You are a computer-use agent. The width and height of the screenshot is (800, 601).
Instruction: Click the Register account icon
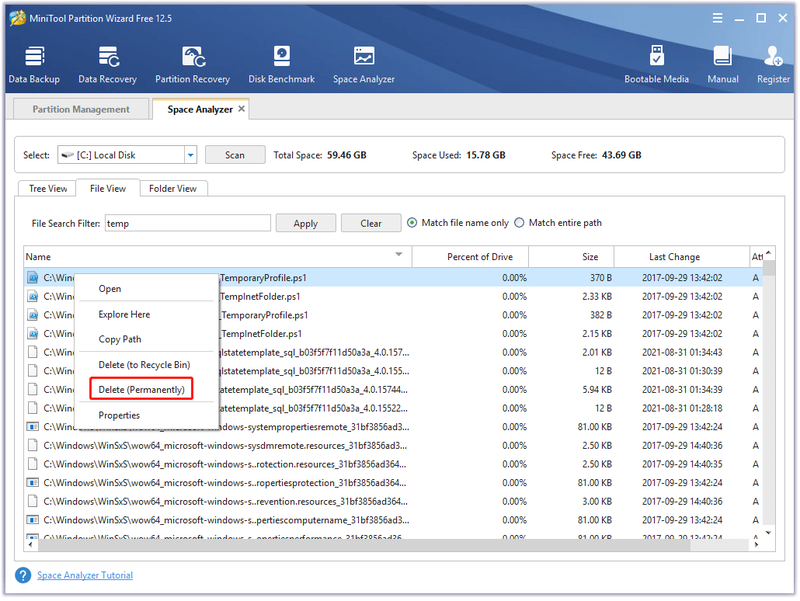pyautogui.click(x=773, y=64)
